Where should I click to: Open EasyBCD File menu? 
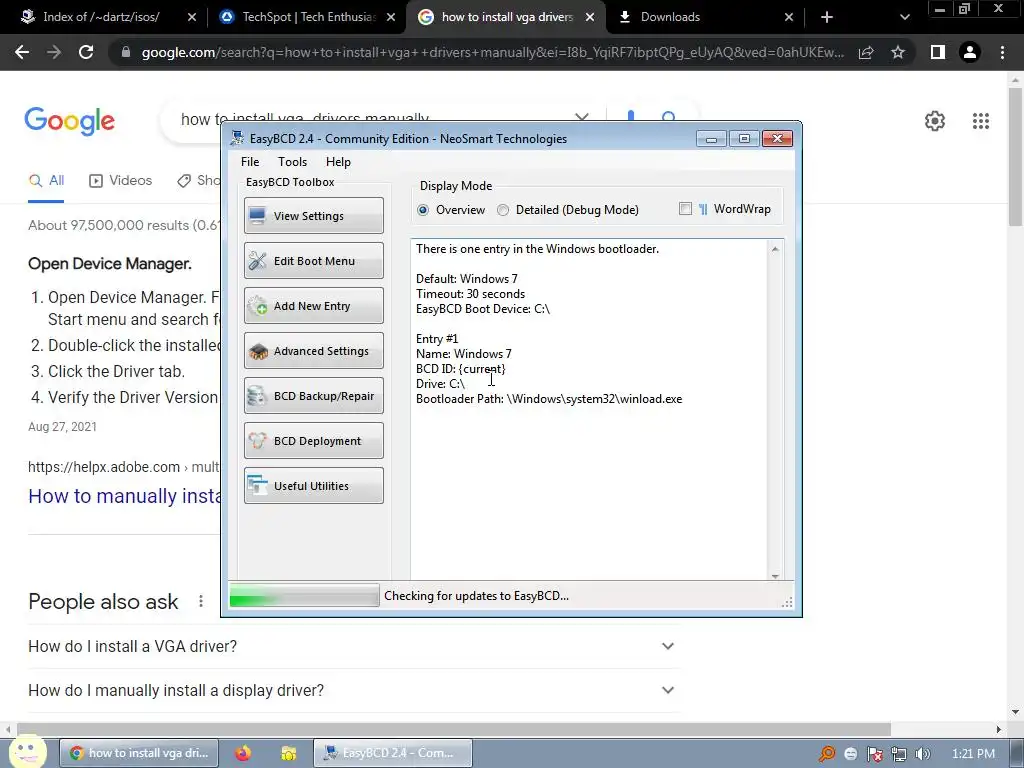click(249, 162)
